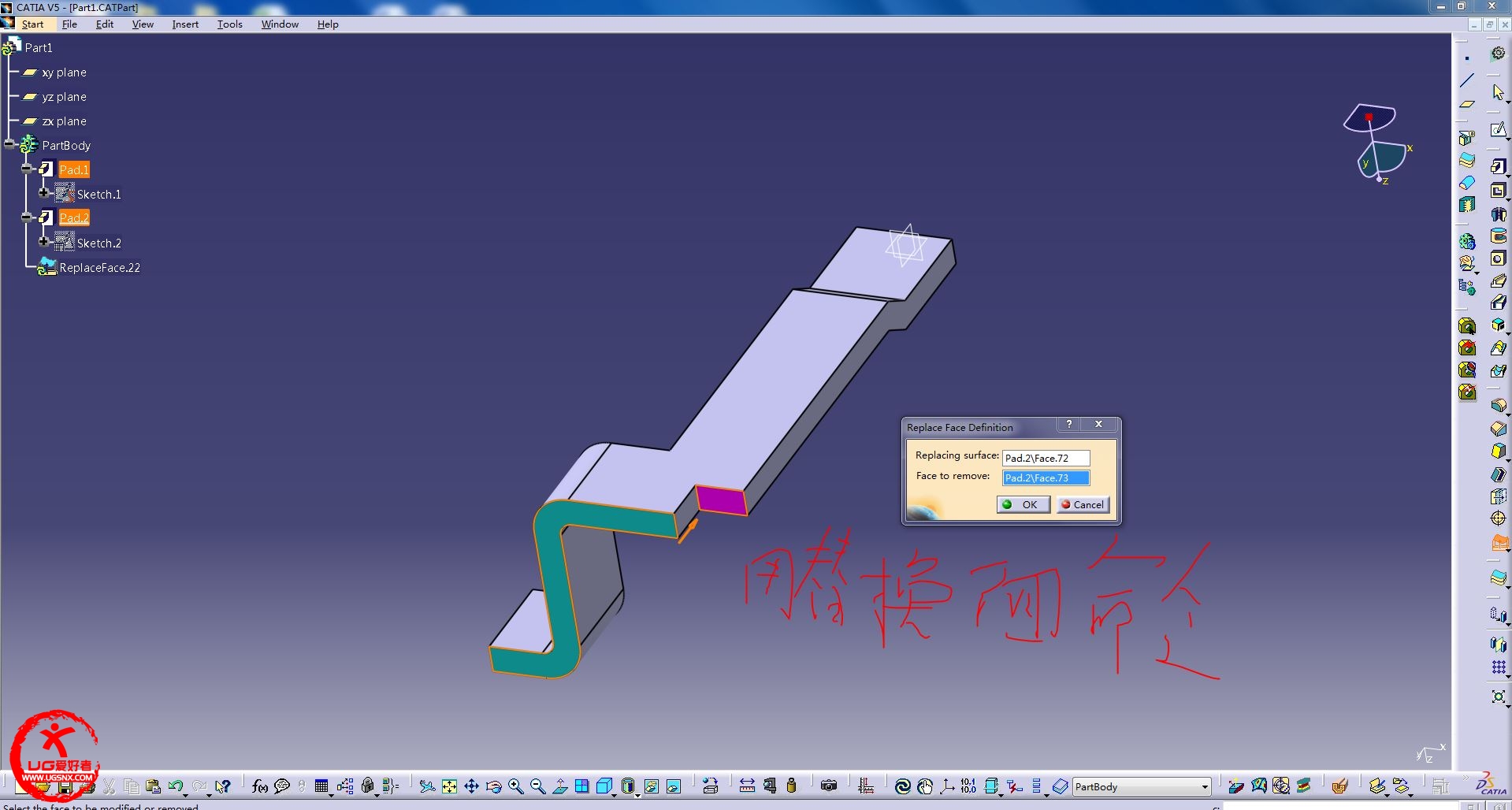Open the Tools menu

[x=229, y=24]
